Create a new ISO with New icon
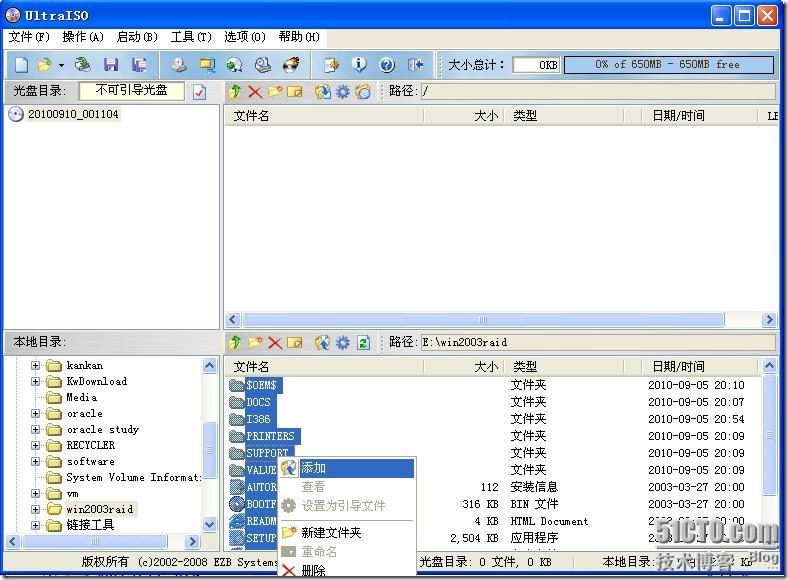This screenshot has height=580, width=788. tap(21, 65)
